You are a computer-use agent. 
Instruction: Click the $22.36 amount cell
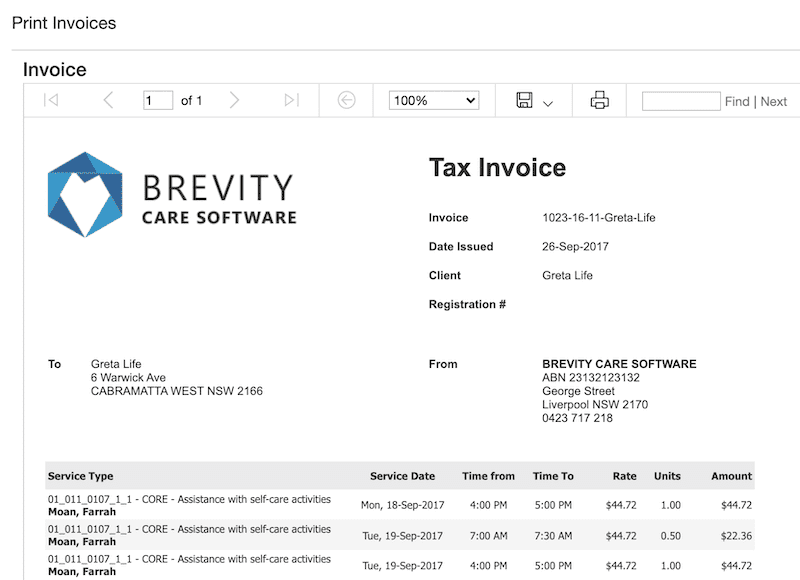click(736, 536)
